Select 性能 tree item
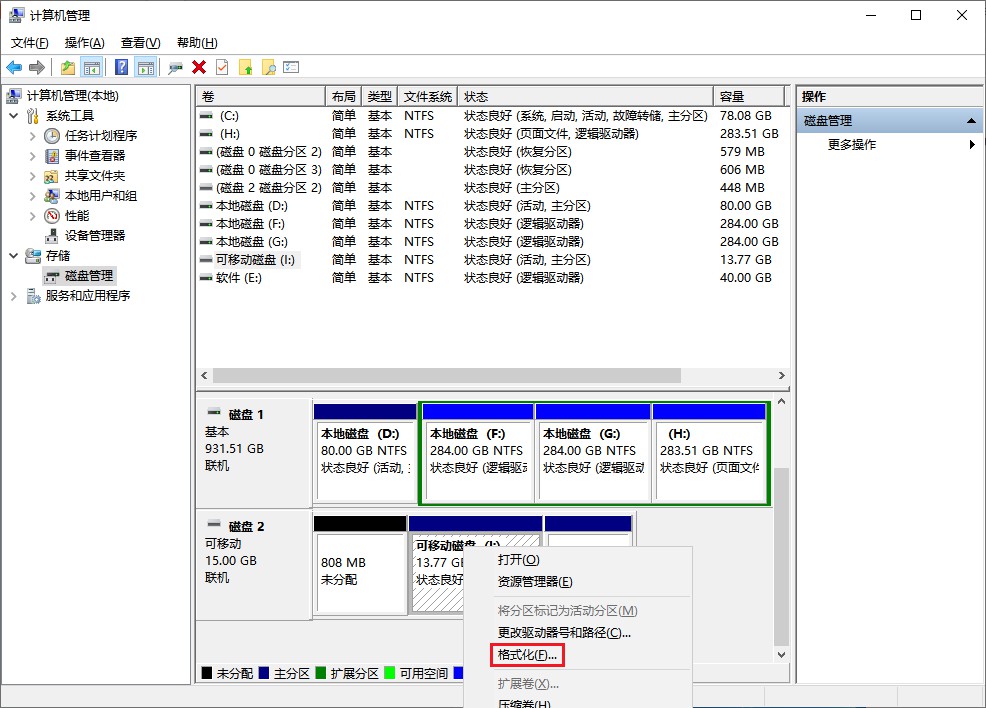986x708 pixels. [x=77, y=216]
